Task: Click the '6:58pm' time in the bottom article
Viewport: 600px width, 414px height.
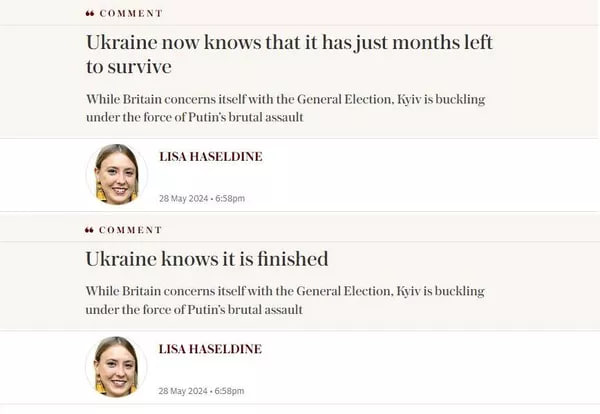Action: coord(229,391)
